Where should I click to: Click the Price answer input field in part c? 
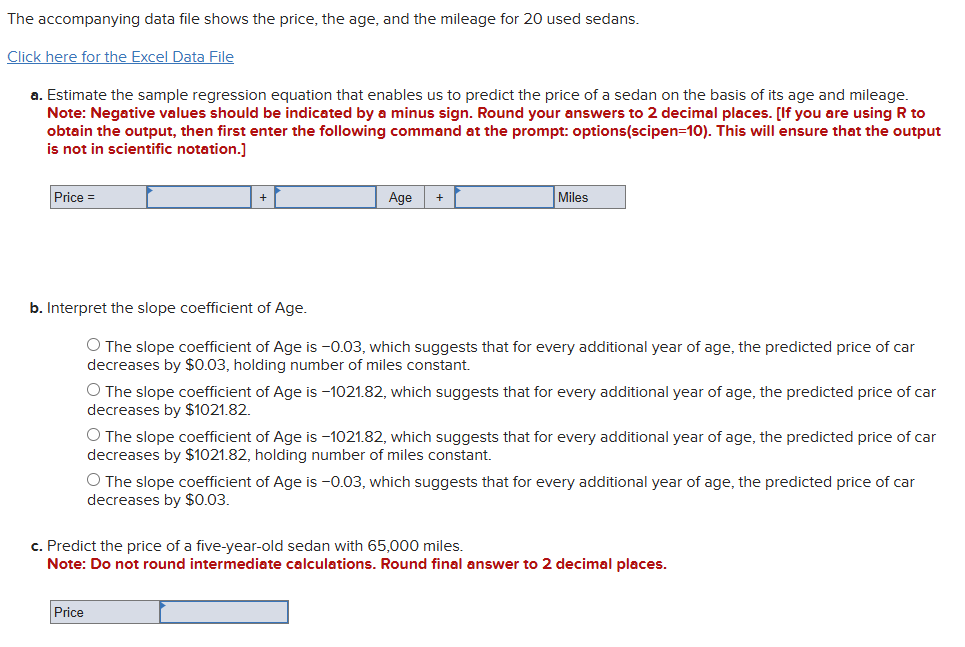222,611
